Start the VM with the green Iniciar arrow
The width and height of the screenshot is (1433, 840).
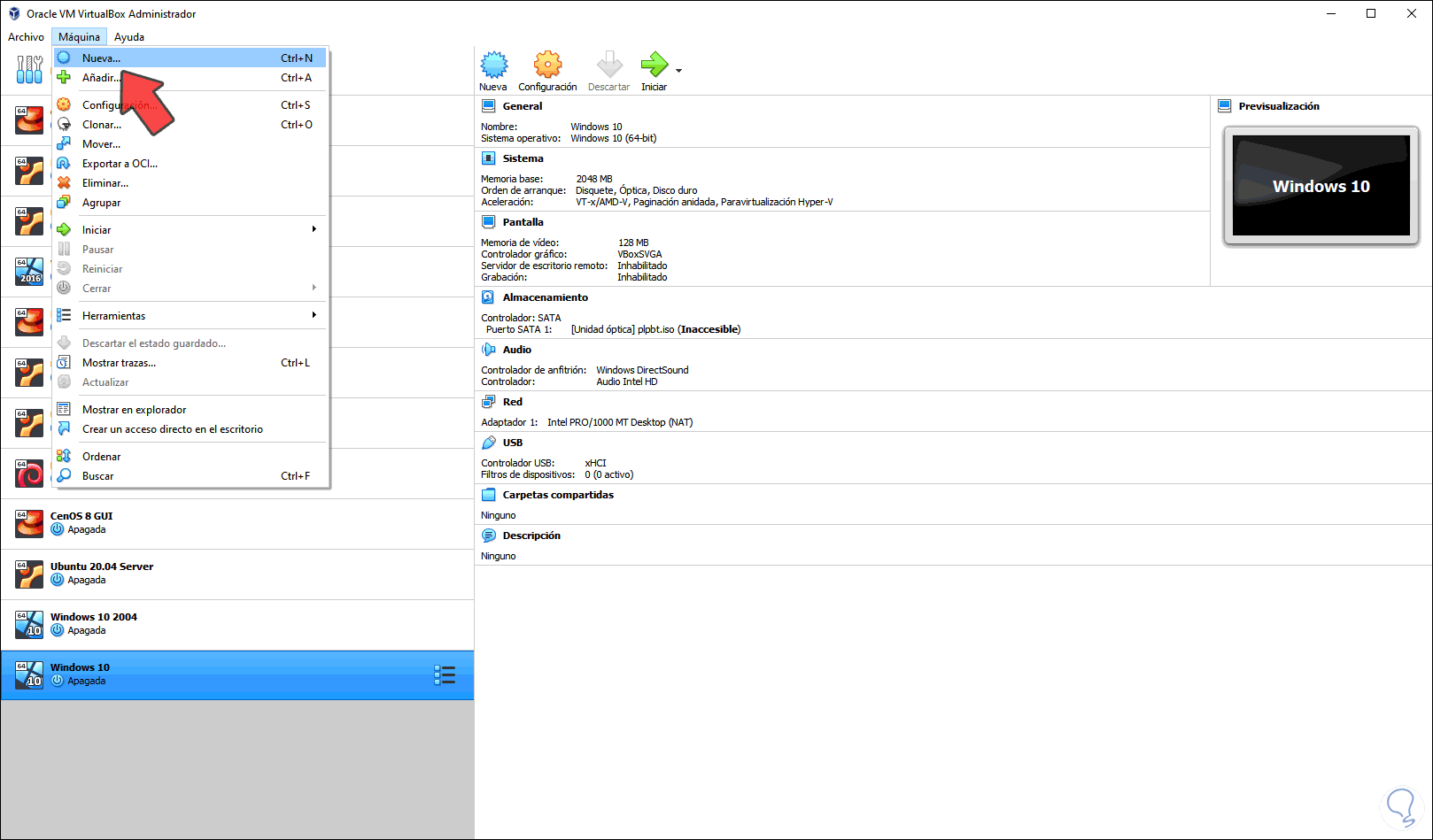(x=655, y=65)
